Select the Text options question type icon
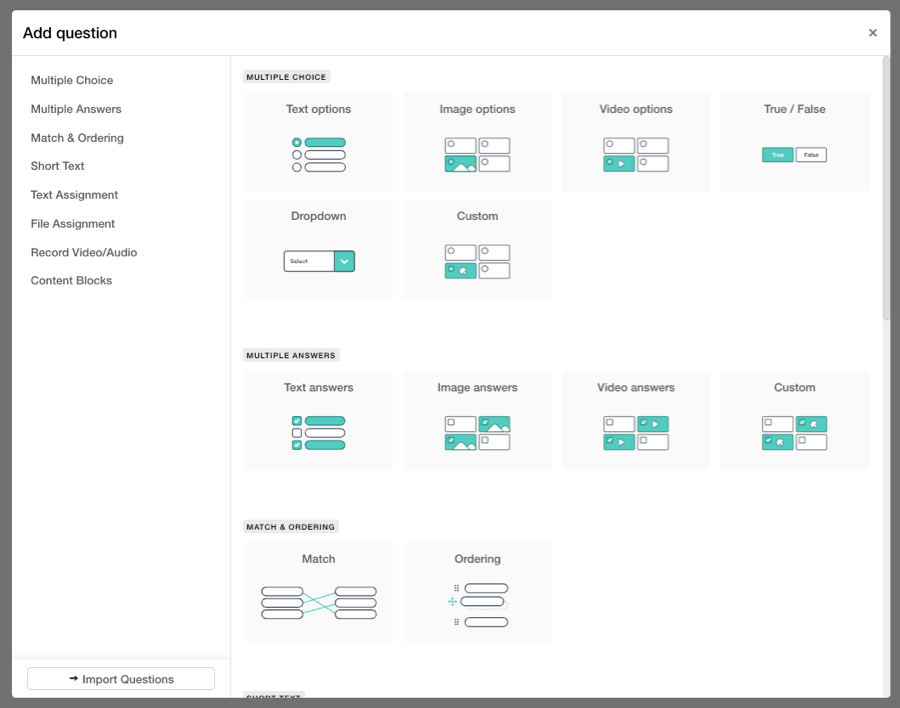Viewport: 900px width, 708px height. pos(318,155)
